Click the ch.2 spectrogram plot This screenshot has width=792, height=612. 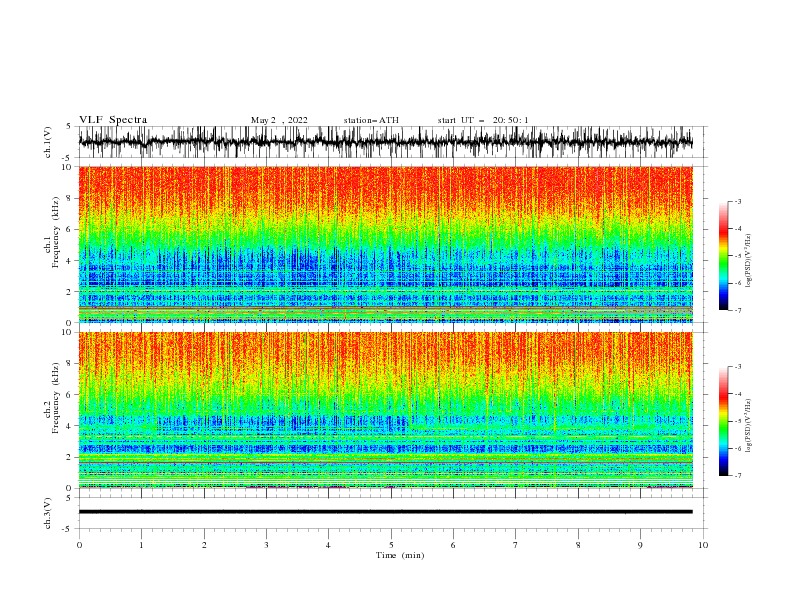pos(385,410)
